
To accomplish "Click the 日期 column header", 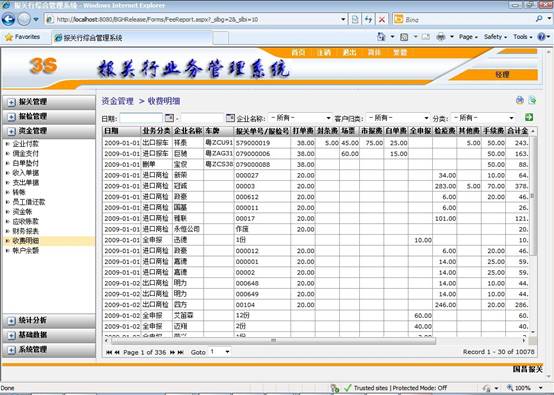I will (x=122, y=131).
